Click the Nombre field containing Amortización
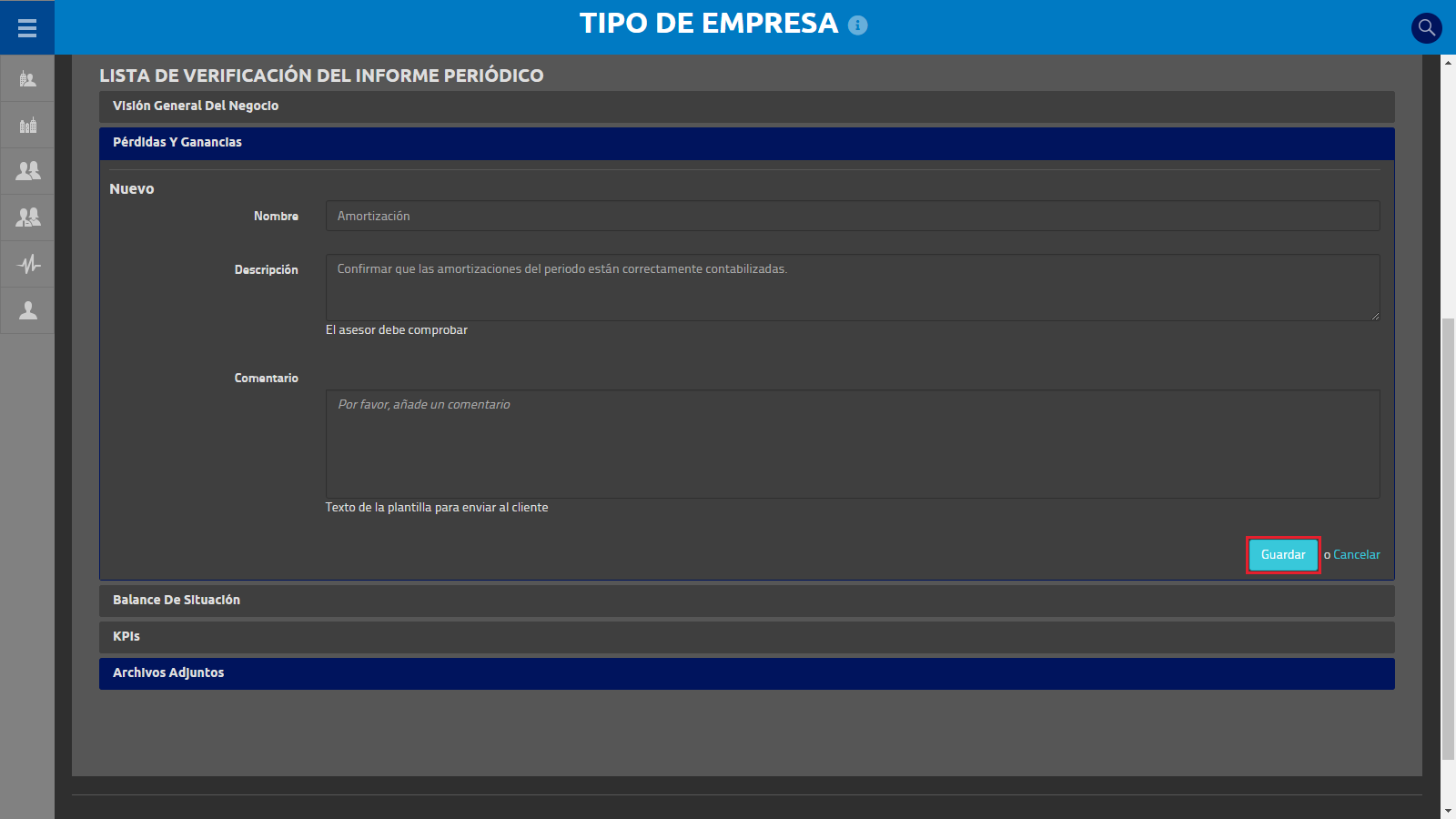Image resolution: width=1456 pixels, height=819 pixels. click(853, 216)
